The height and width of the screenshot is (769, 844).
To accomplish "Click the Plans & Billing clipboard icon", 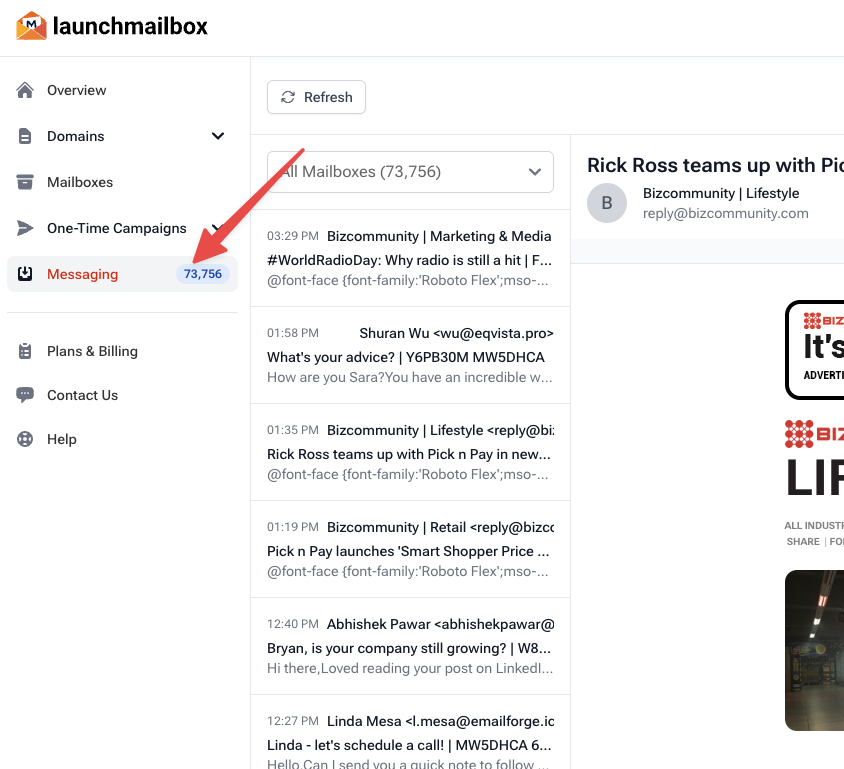I will click(x=25, y=351).
